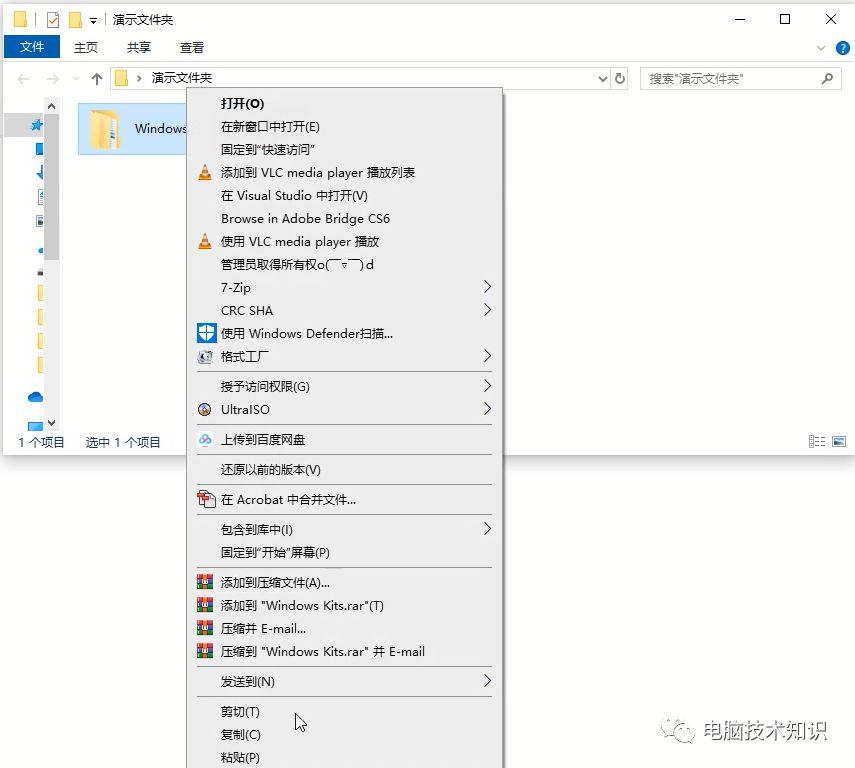The image size is (855, 768).
Task: Click the 搜索"演示文件夹" search box
Action: [740, 79]
